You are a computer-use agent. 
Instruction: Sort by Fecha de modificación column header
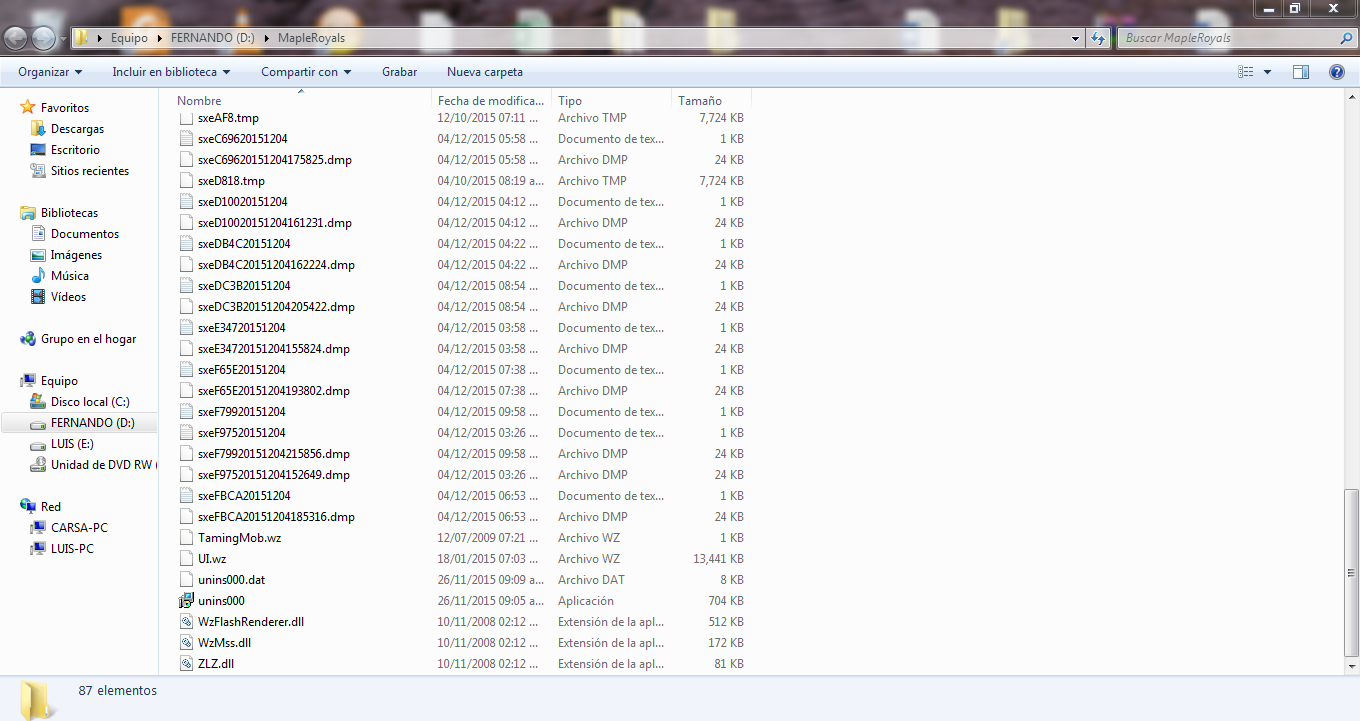[492, 101]
